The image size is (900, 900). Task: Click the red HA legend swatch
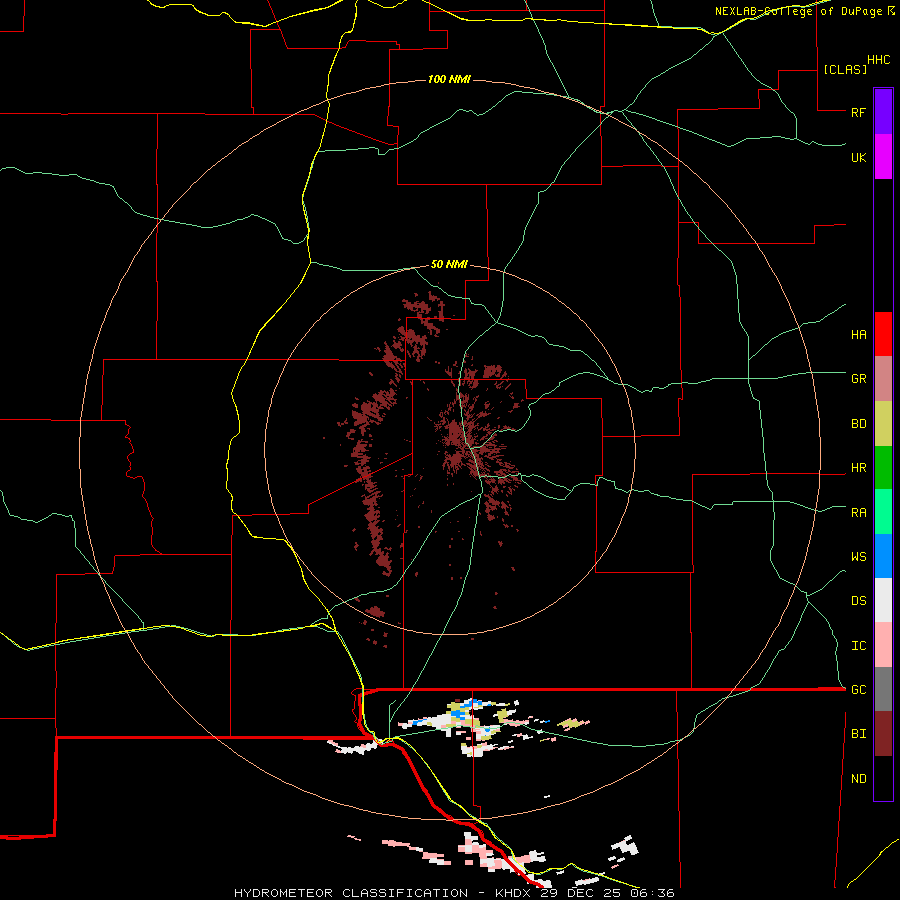[x=883, y=334]
